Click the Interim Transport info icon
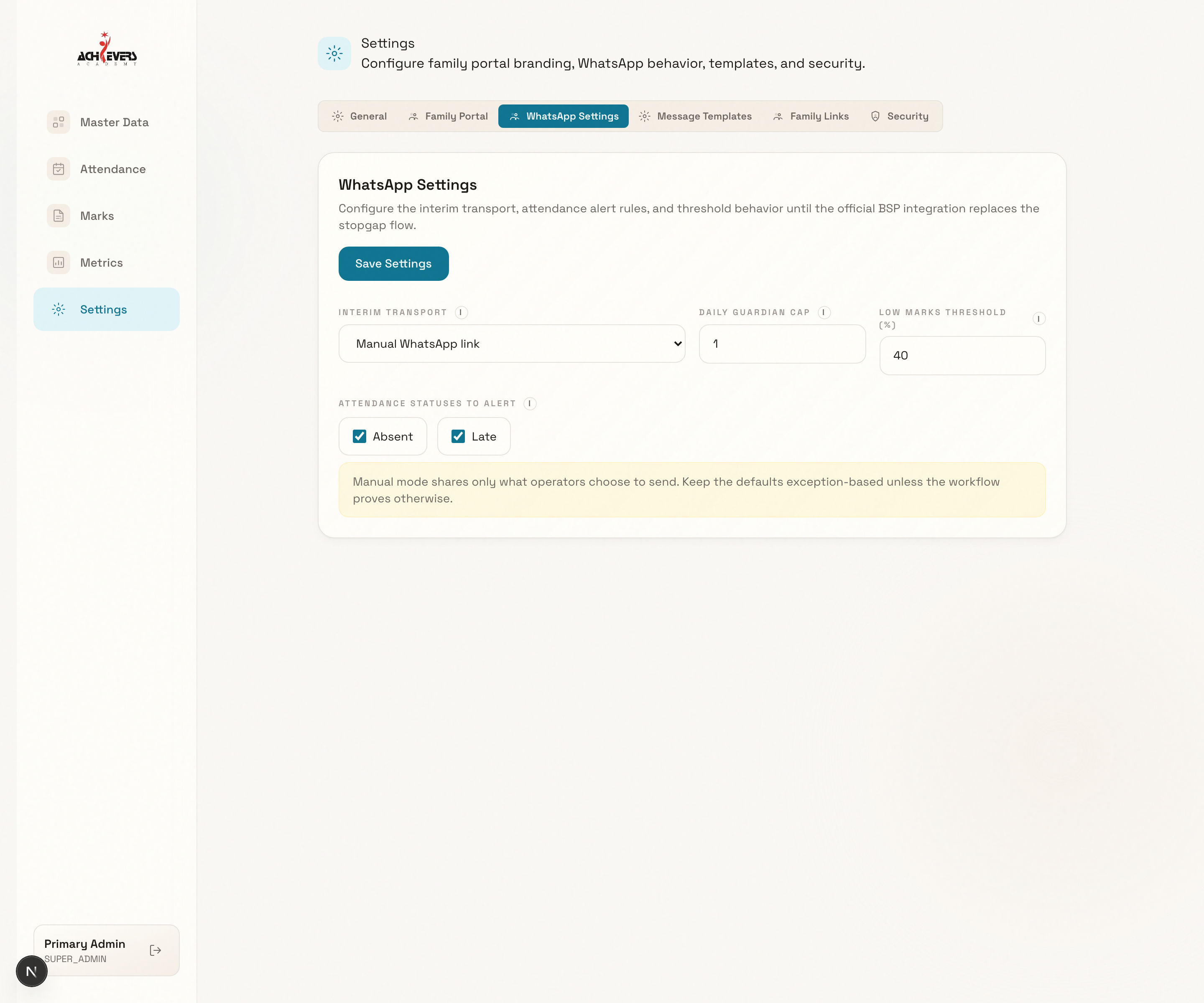 click(461, 312)
